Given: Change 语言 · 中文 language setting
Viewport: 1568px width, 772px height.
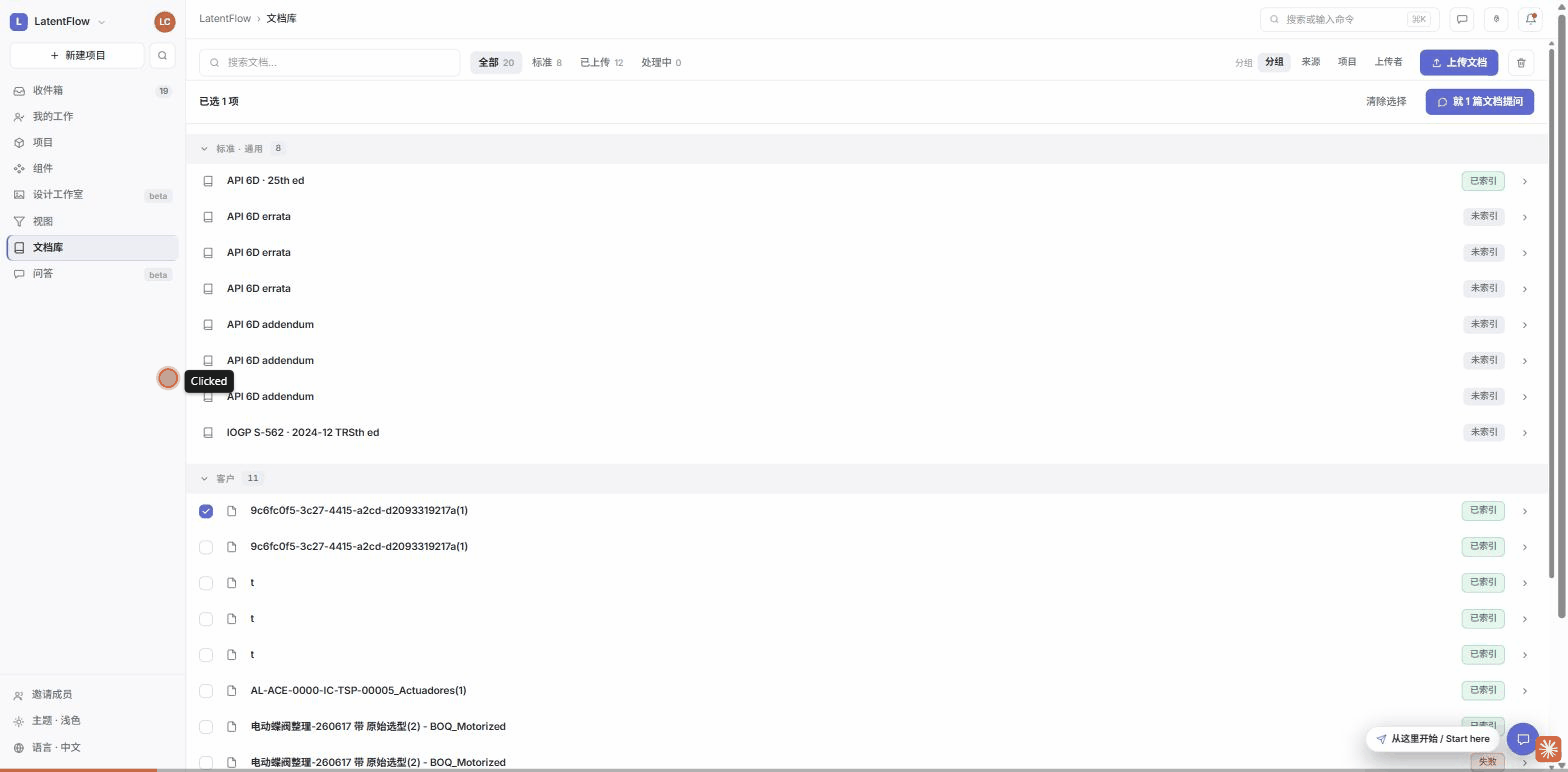Looking at the screenshot, I should [92, 747].
